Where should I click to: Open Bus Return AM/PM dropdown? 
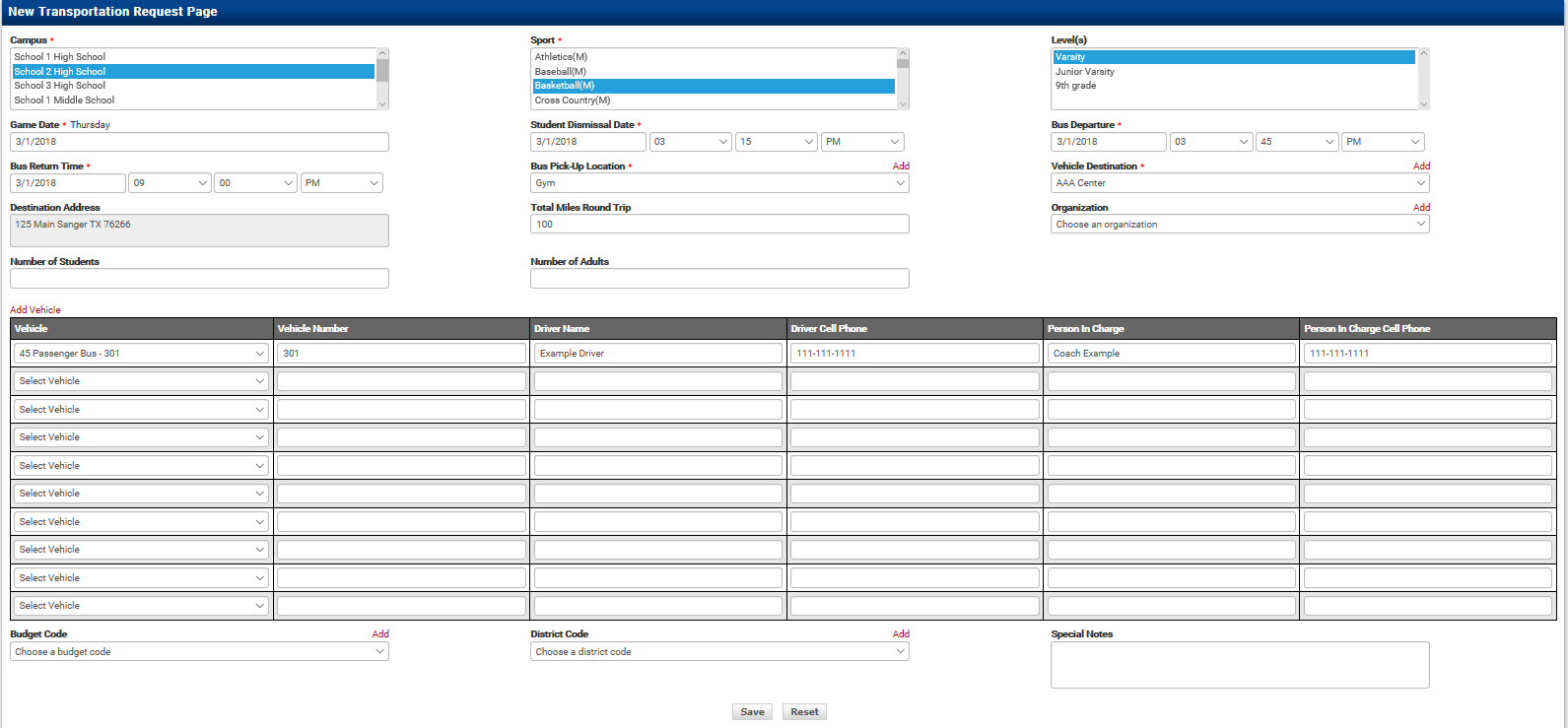pos(342,183)
